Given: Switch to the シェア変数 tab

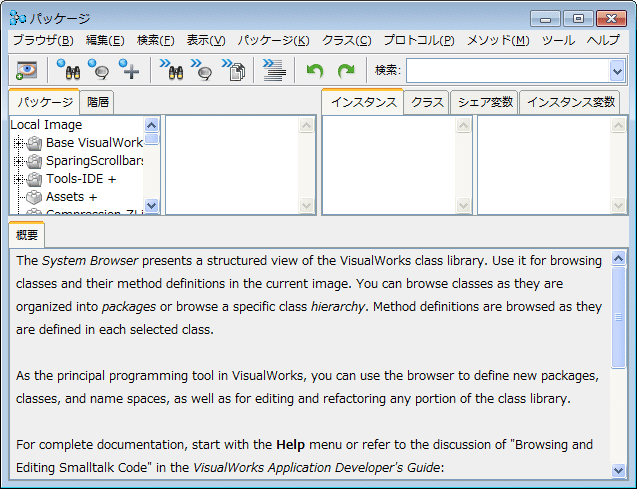Looking at the screenshot, I should pos(485,102).
